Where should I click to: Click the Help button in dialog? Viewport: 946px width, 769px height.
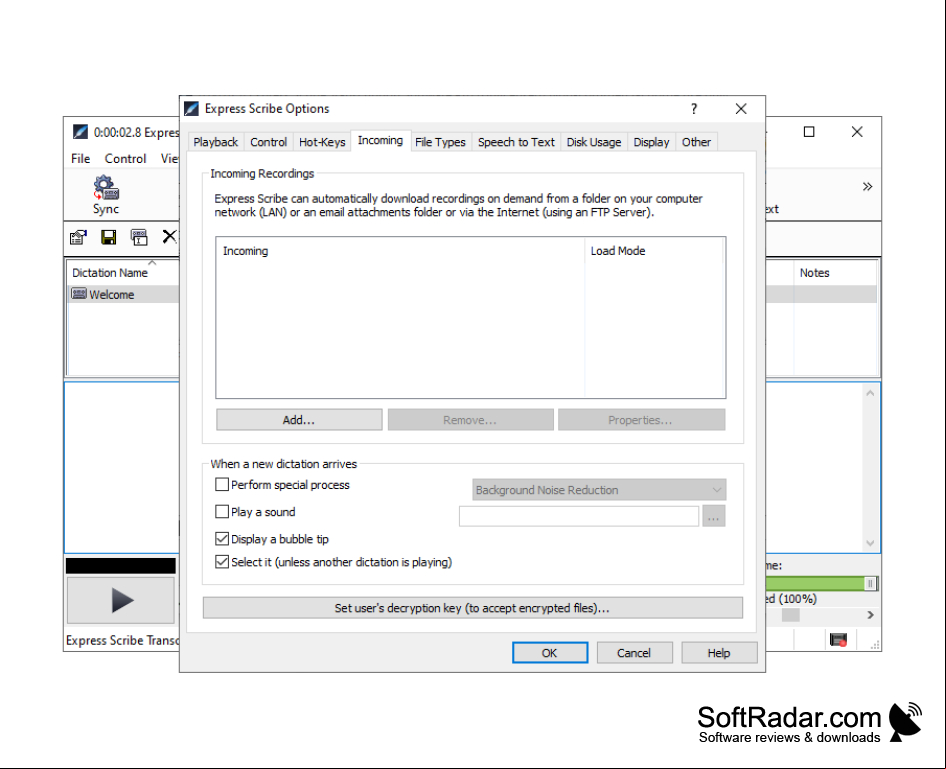(x=719, y=653)
